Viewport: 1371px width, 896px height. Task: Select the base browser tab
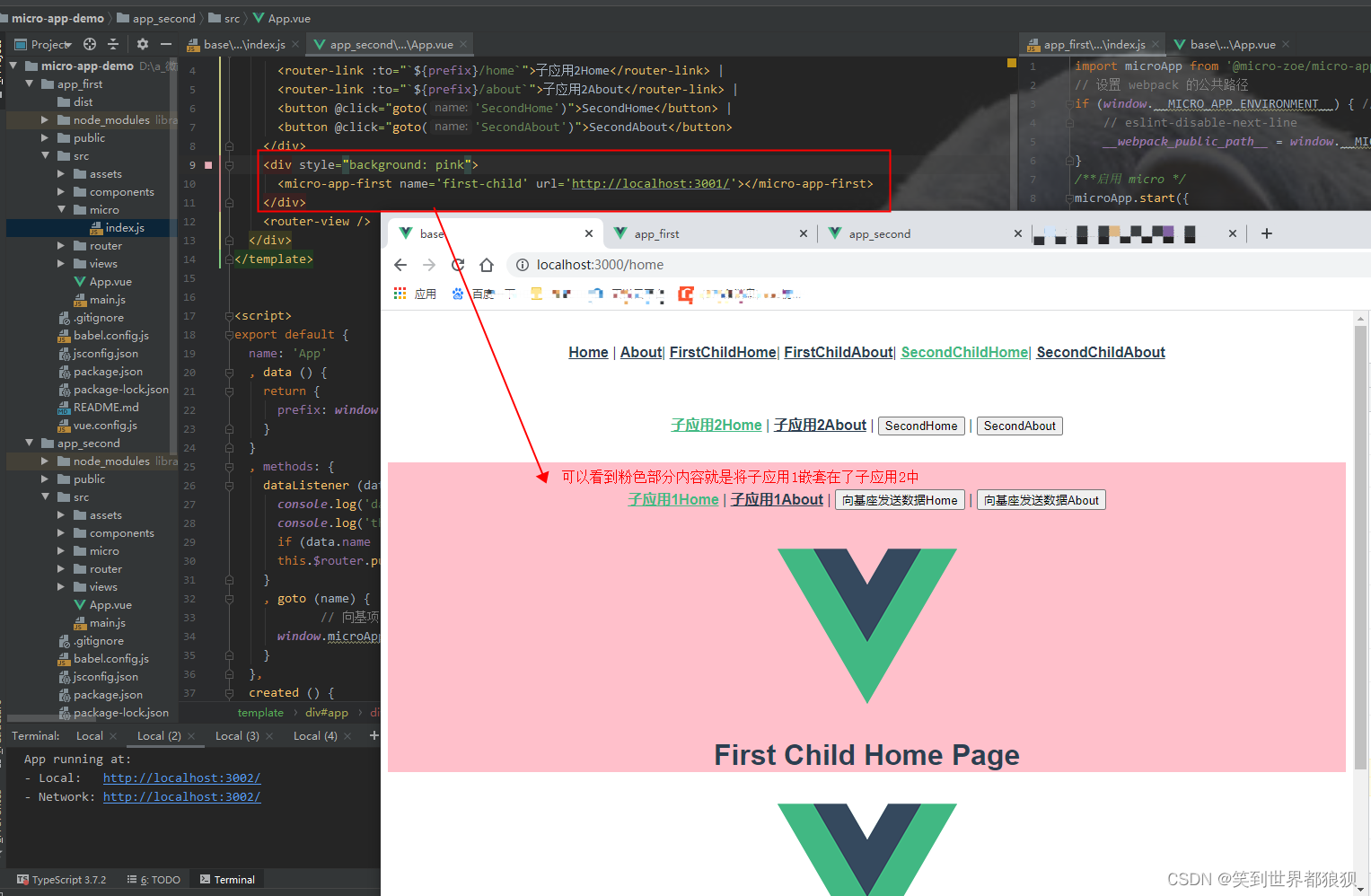[496, 233]
